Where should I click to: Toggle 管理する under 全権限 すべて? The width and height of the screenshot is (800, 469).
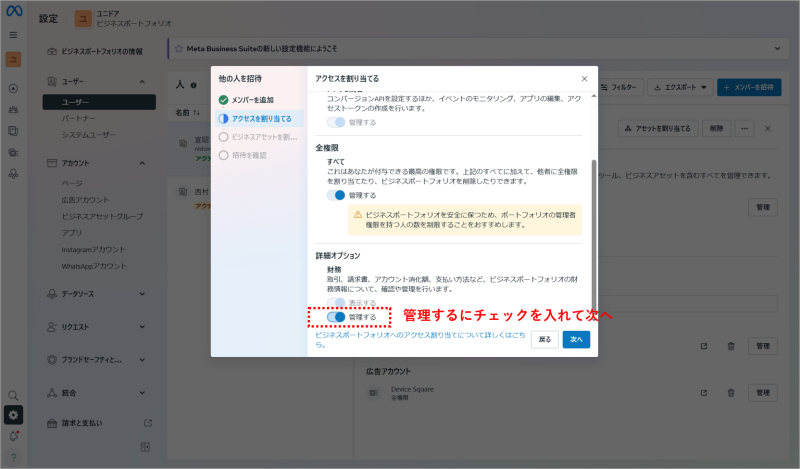click(336, 195)
